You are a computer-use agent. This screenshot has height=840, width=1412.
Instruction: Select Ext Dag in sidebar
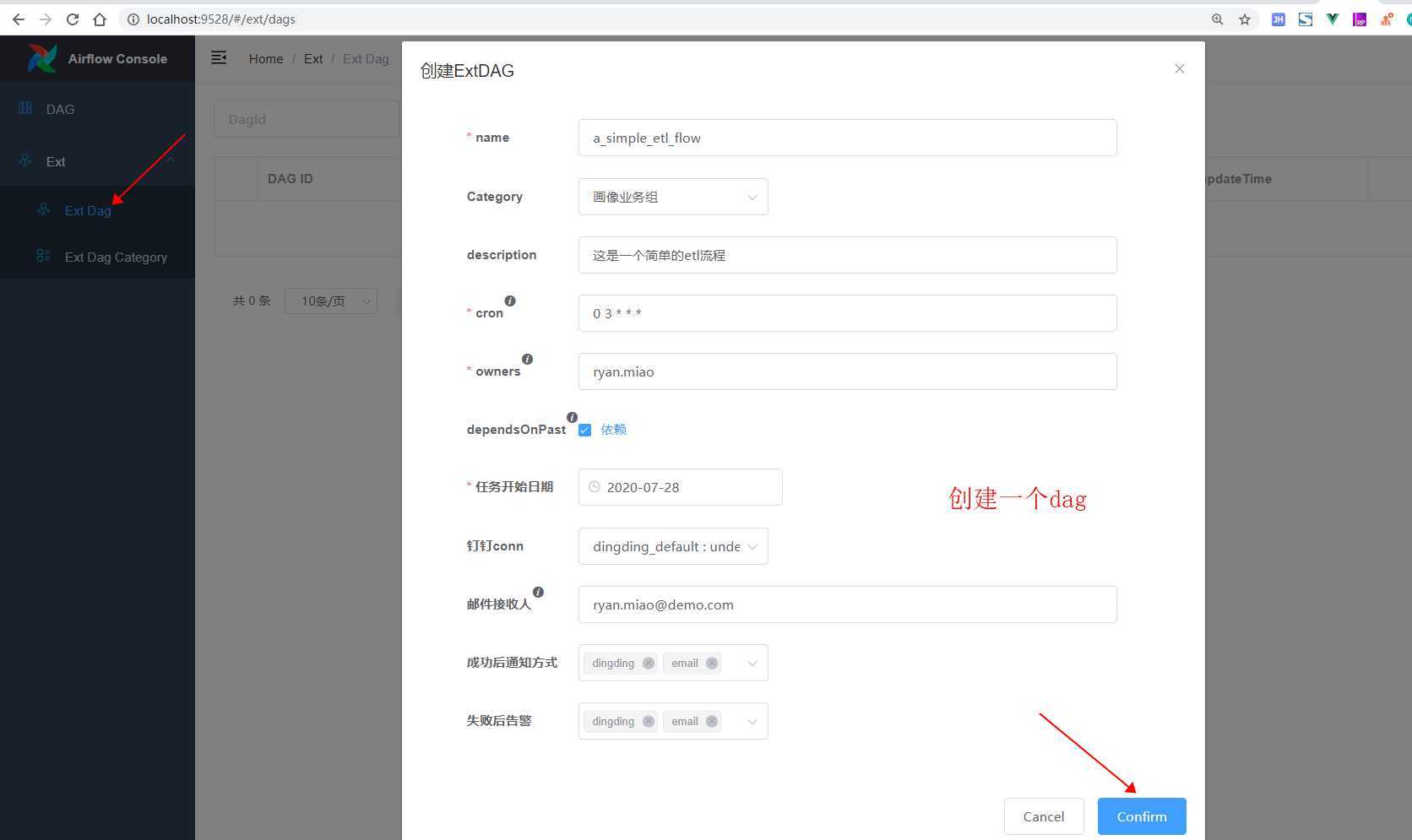click(97, 210)
